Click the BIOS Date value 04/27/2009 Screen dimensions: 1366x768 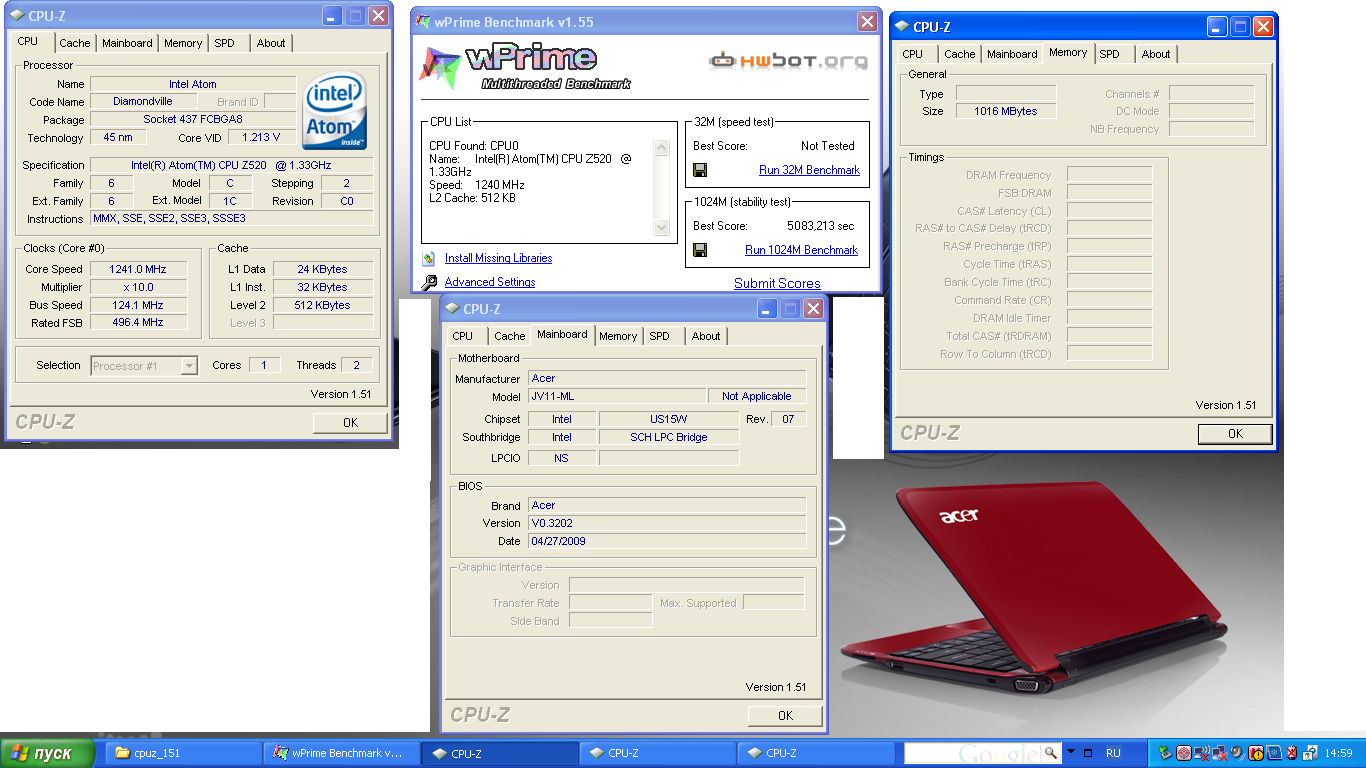point(666,541)
